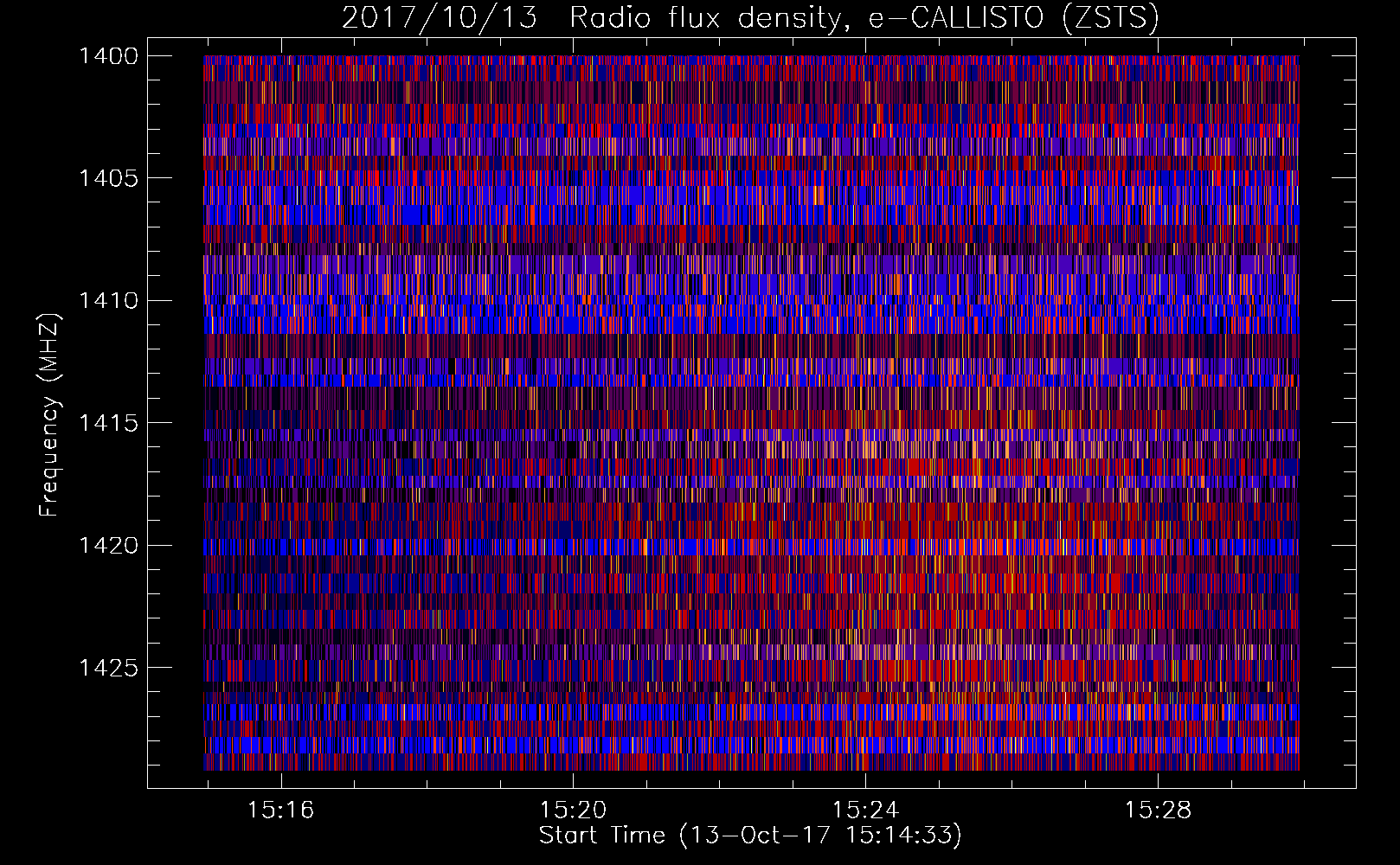Click the 1425 frequency tick label
Screen dimensions: 1400x865
tap(108, 668)
